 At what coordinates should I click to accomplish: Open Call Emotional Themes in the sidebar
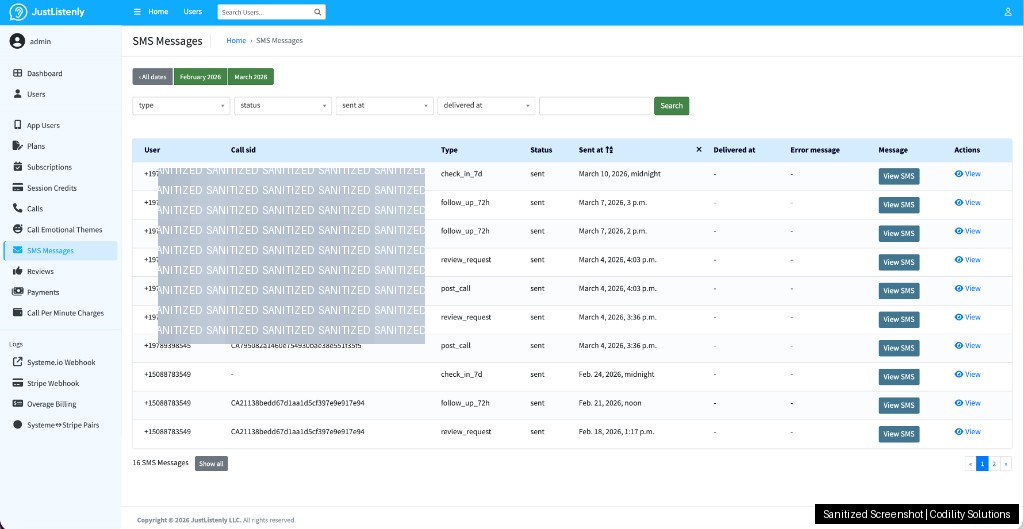click(x=64, y=230)
